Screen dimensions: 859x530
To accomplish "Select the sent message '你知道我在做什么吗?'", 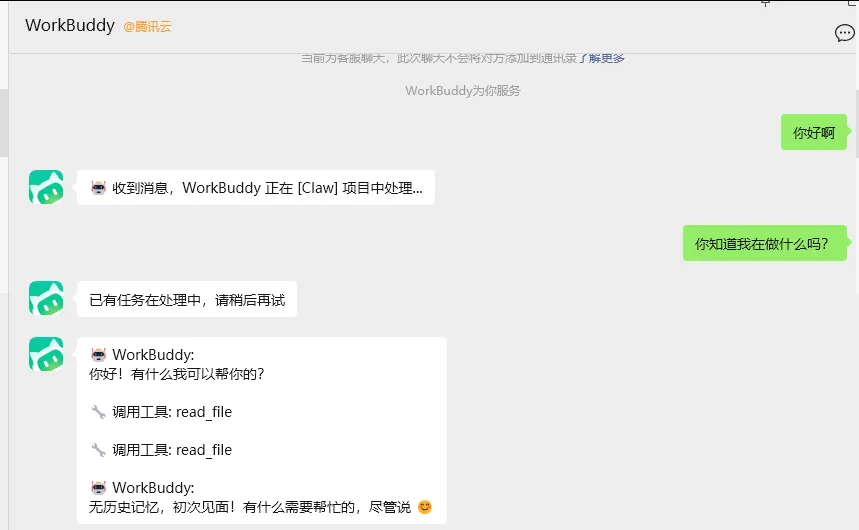I will pos(764,243).
